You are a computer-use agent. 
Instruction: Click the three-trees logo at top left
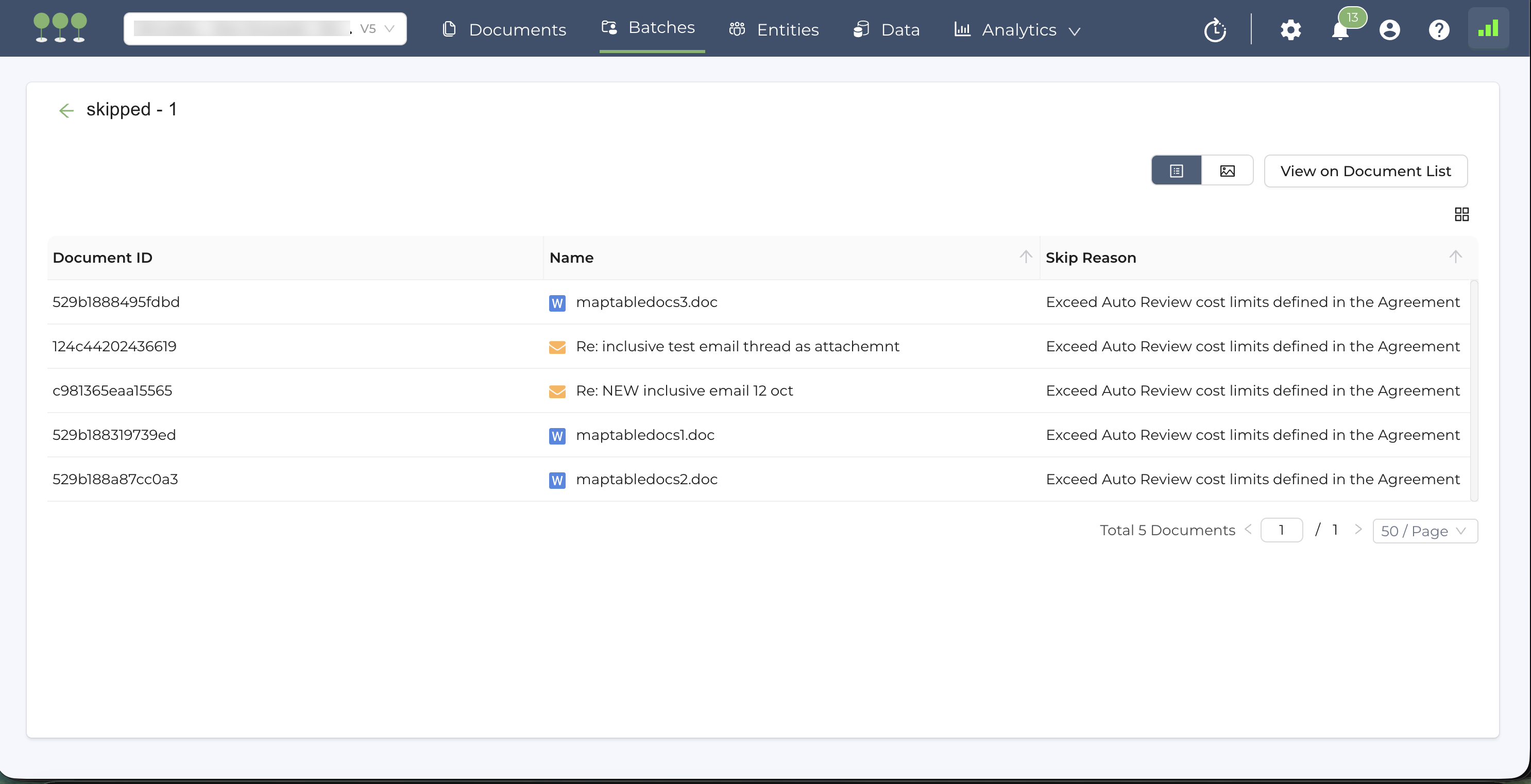pos(60,28)
